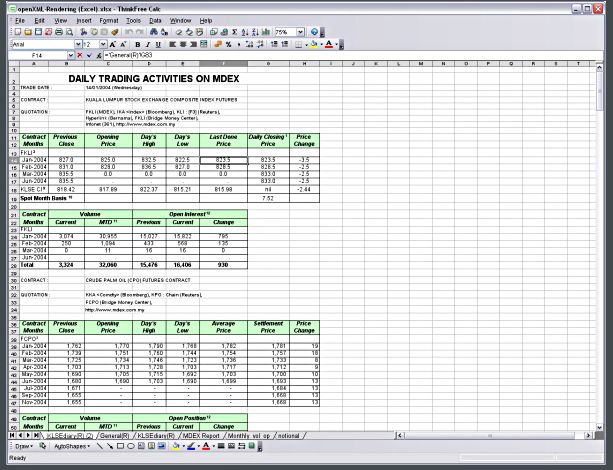613x470 pixels.
Task: Open the Format menu
Action: click(x=109, y=20)
